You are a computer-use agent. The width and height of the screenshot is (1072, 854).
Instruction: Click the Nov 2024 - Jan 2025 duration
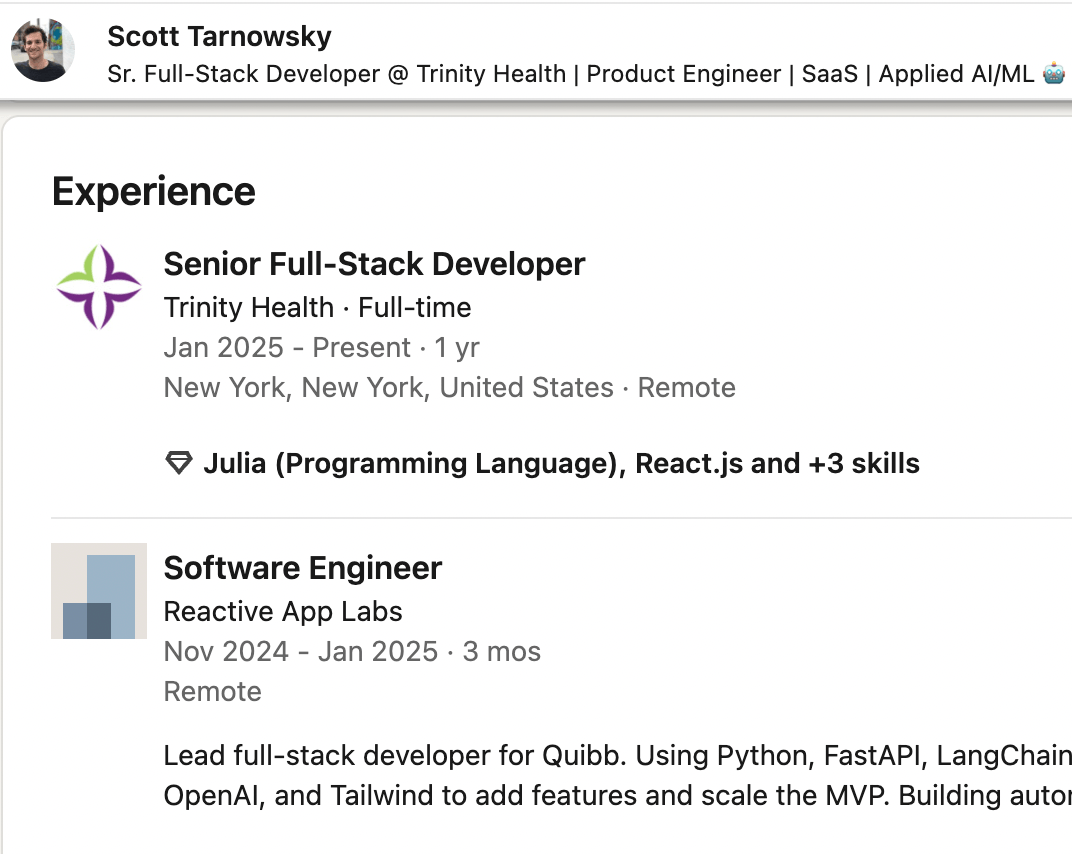point(300,652)
